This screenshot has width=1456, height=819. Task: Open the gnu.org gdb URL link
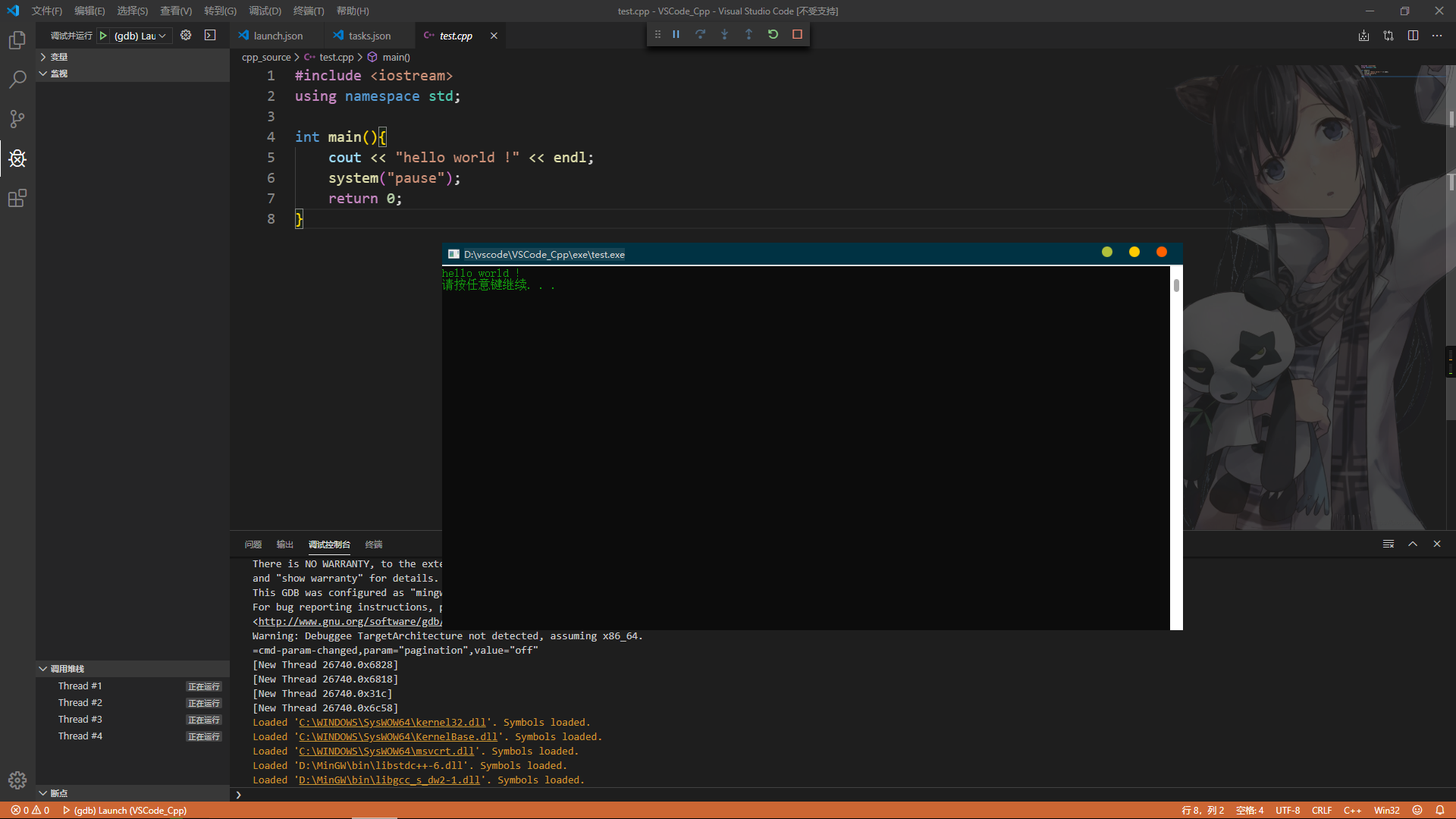[x=350, y=622]
